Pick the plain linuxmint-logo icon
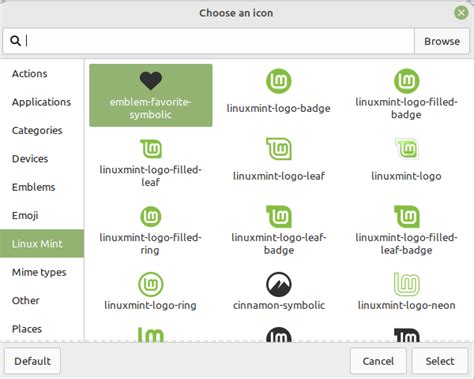This screenshot has height=379, width=474. coord(407,149)
